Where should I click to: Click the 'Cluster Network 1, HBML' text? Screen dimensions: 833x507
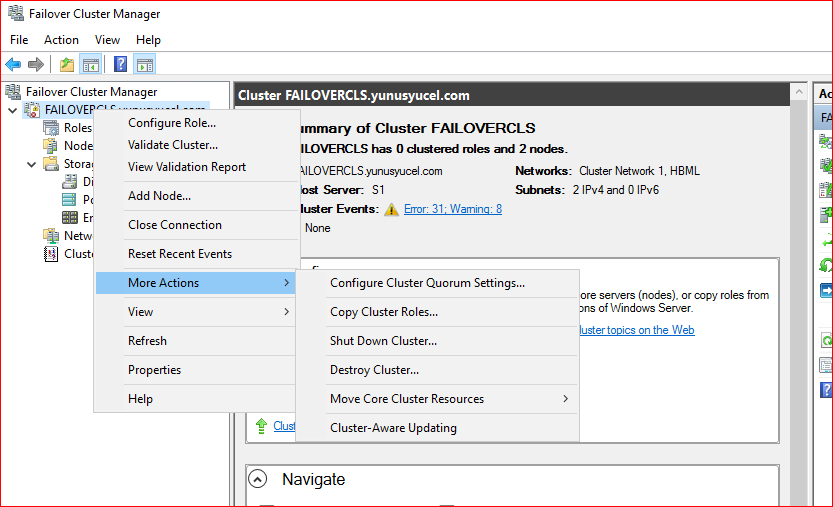639,171
